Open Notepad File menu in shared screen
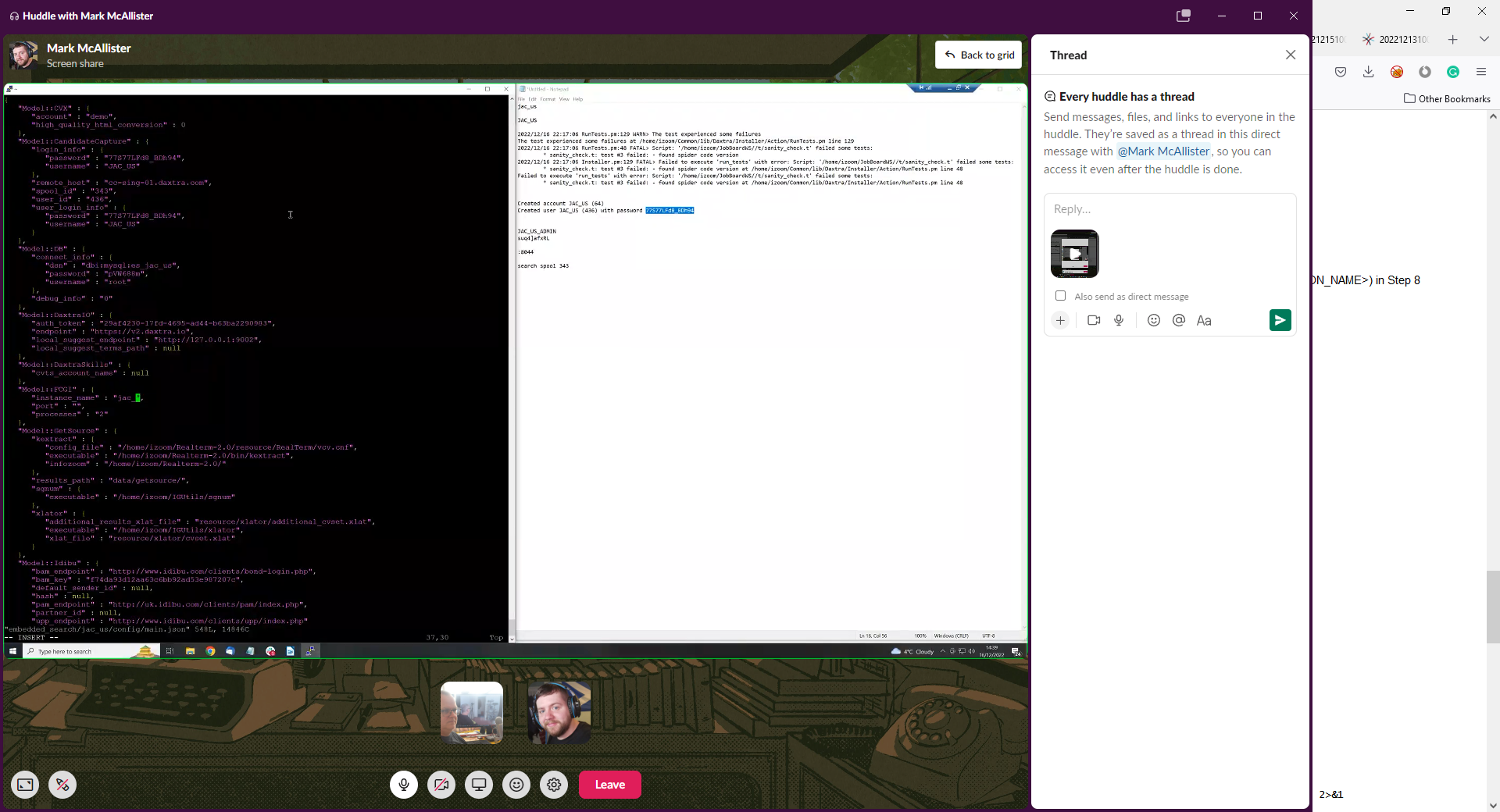Screen dimensions: 1500x812 point(521,99)
